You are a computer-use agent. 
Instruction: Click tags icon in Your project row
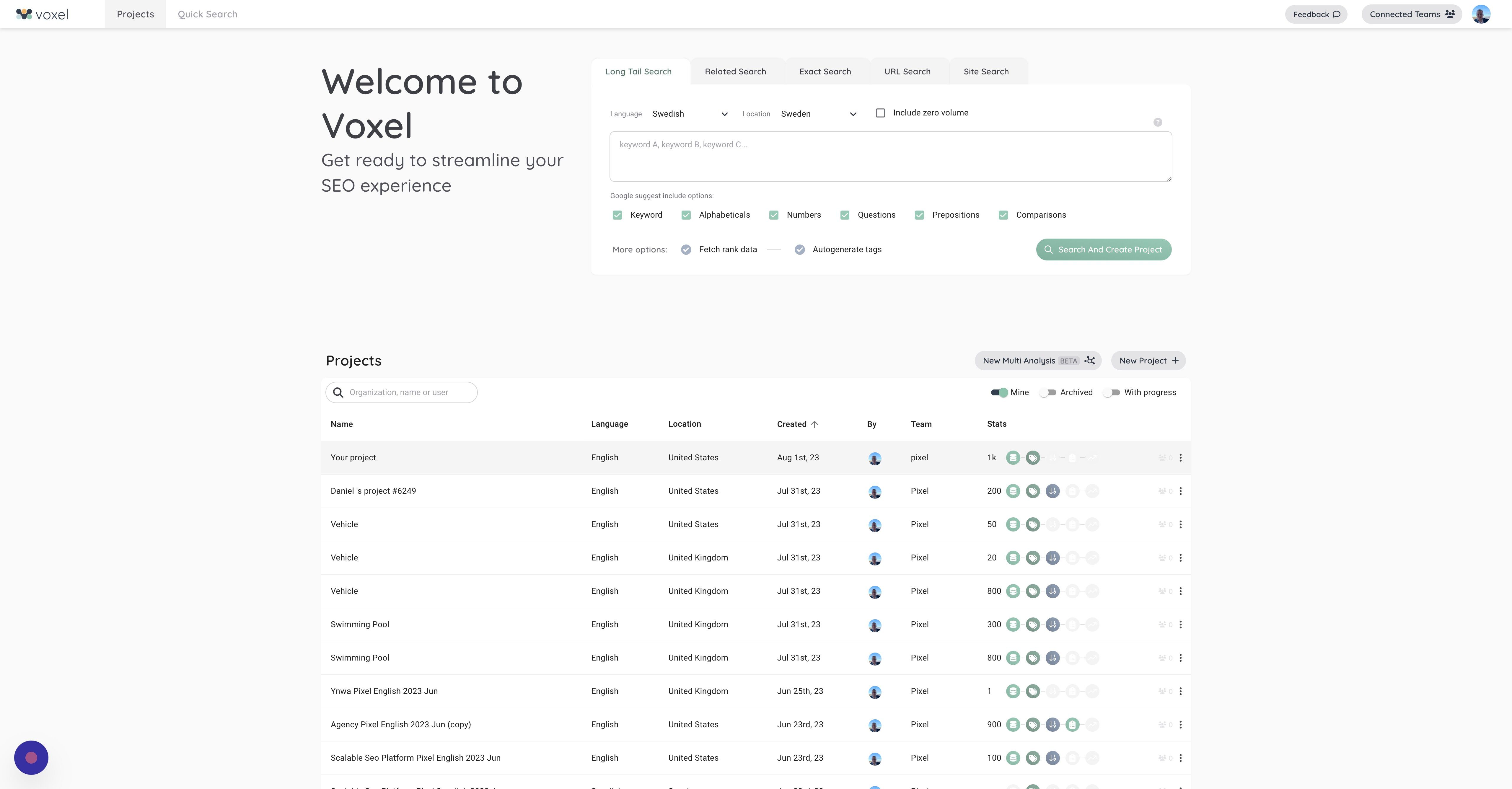[x=1032, y=457]
